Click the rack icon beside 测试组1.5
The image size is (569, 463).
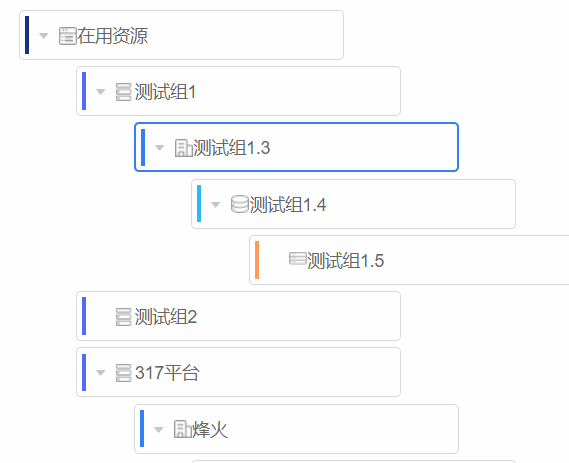point(298,259)
